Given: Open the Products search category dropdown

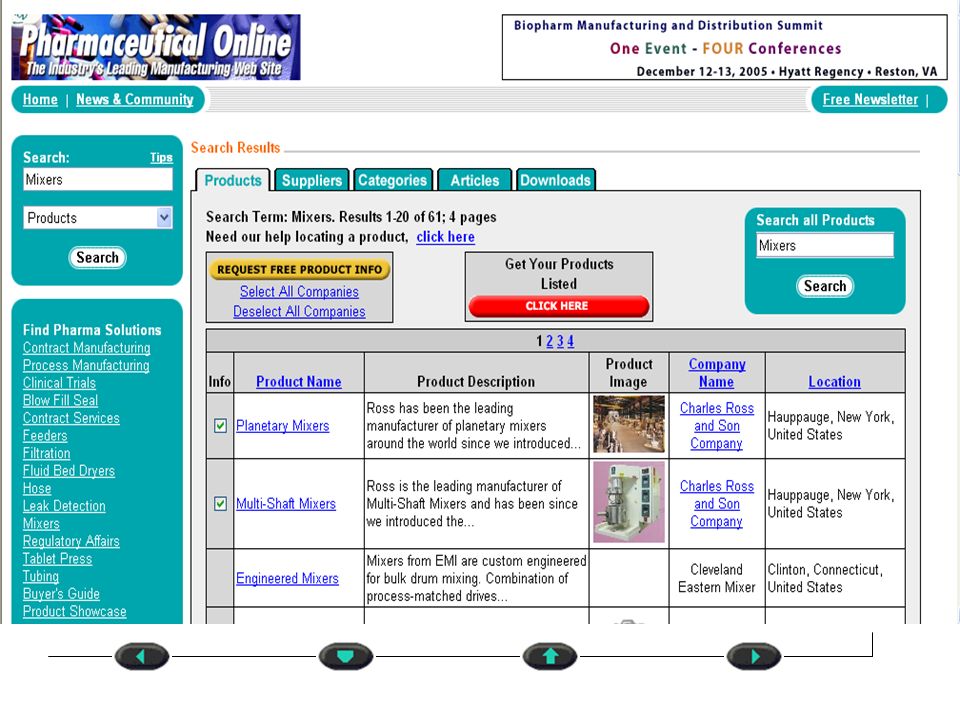Looking at the screenshot, I should coord(98,217).
